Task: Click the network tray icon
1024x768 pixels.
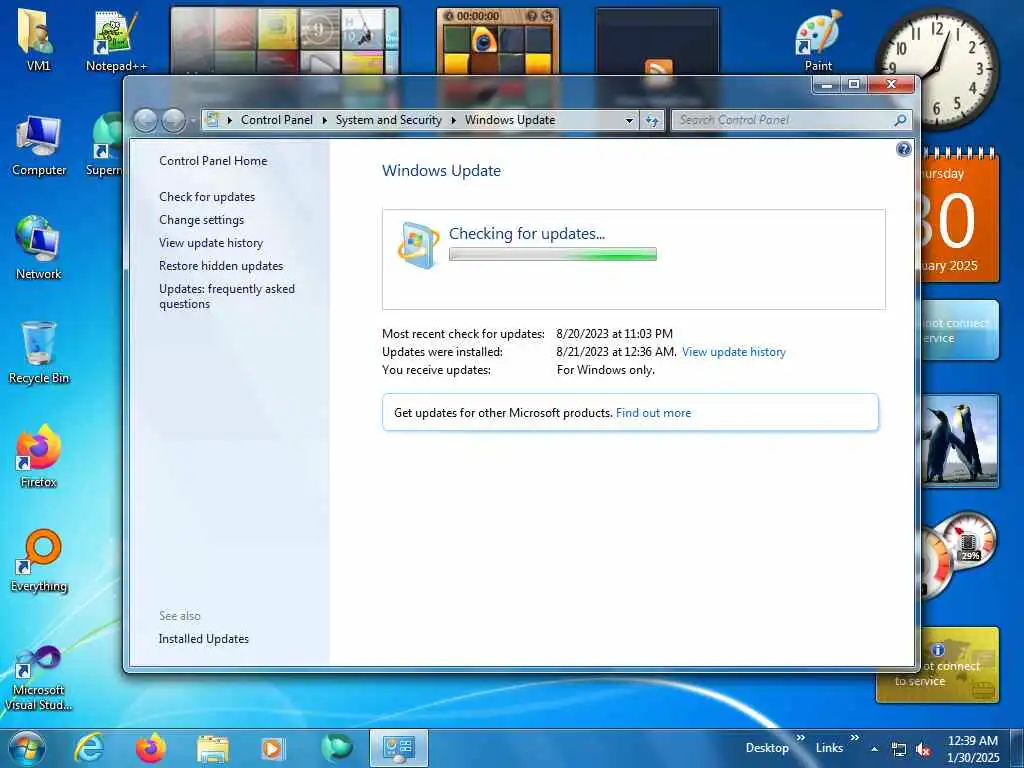Action: click(x=899, y=750)
